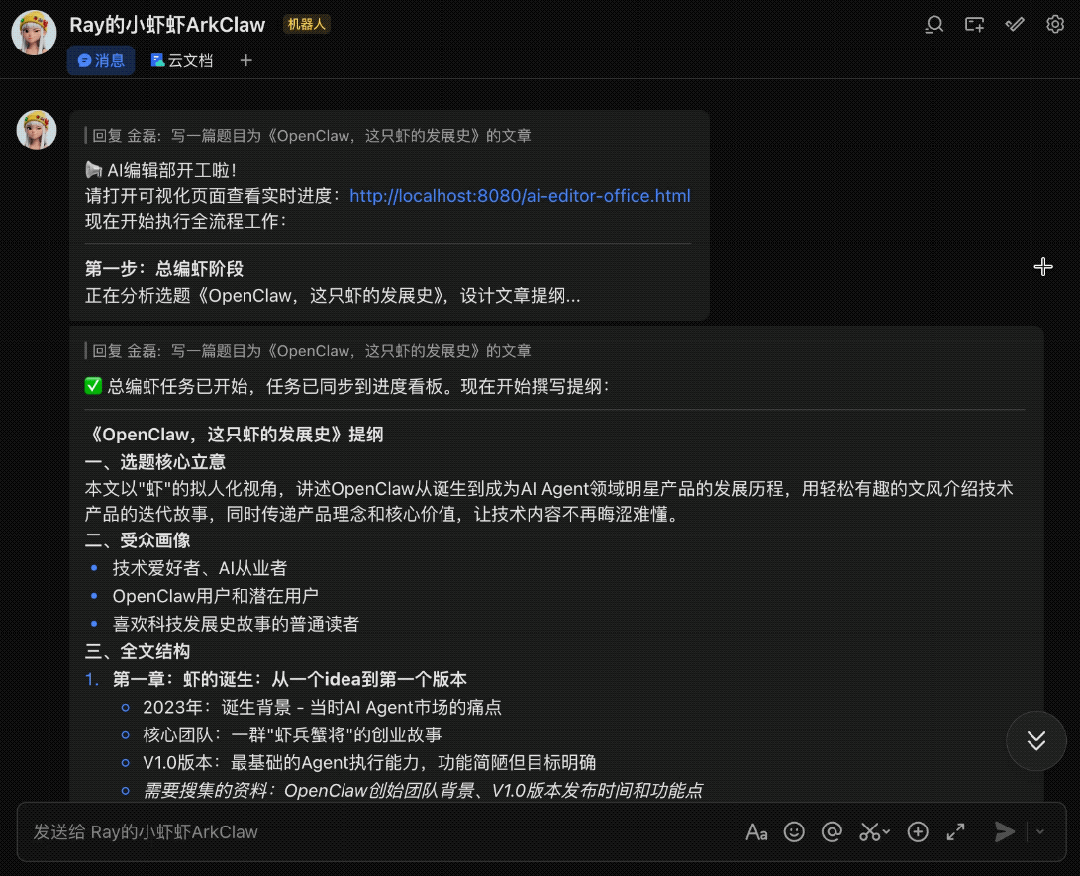Open text formatting with the Aa icon

756,831
